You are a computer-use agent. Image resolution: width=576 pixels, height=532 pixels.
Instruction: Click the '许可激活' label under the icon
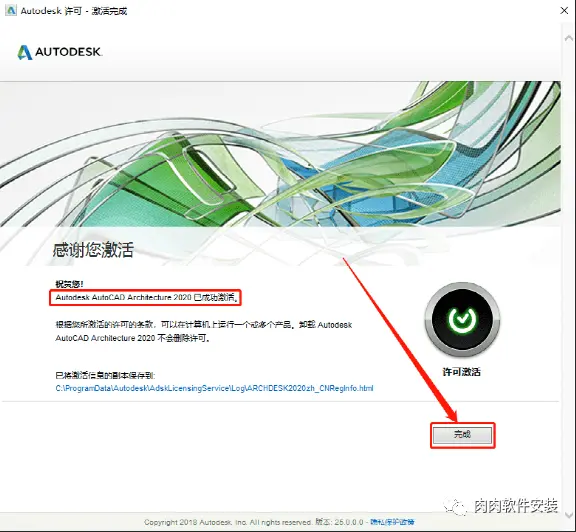(x=462, y=372)
